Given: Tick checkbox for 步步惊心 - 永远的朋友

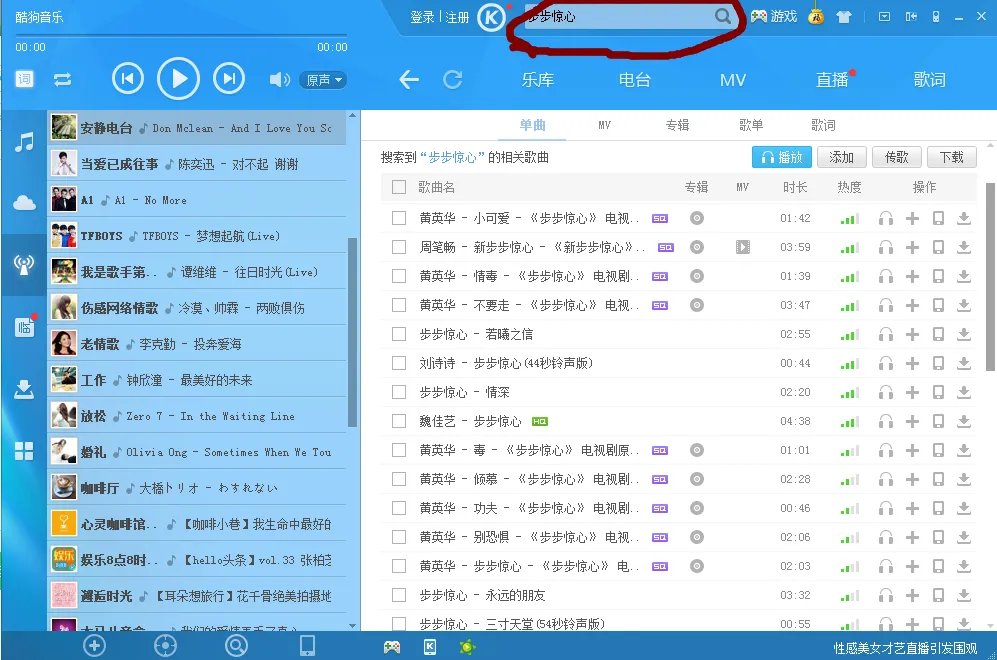Looking at the screenshot, I should coord(399,595).
